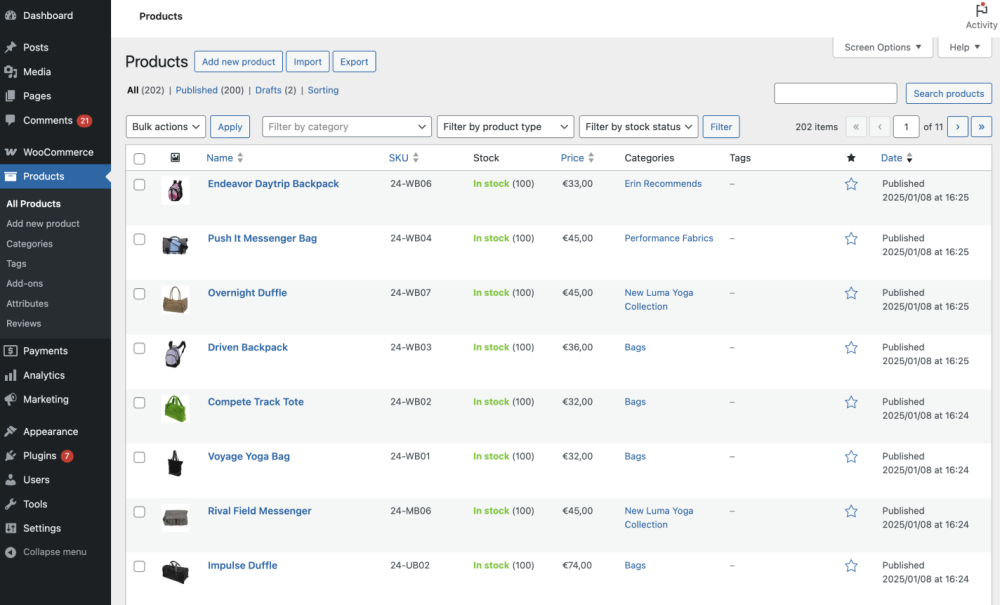1000x605 pixels.
Task: Click the search products input field
Action: pyautogui.click(x=835, y=93)
